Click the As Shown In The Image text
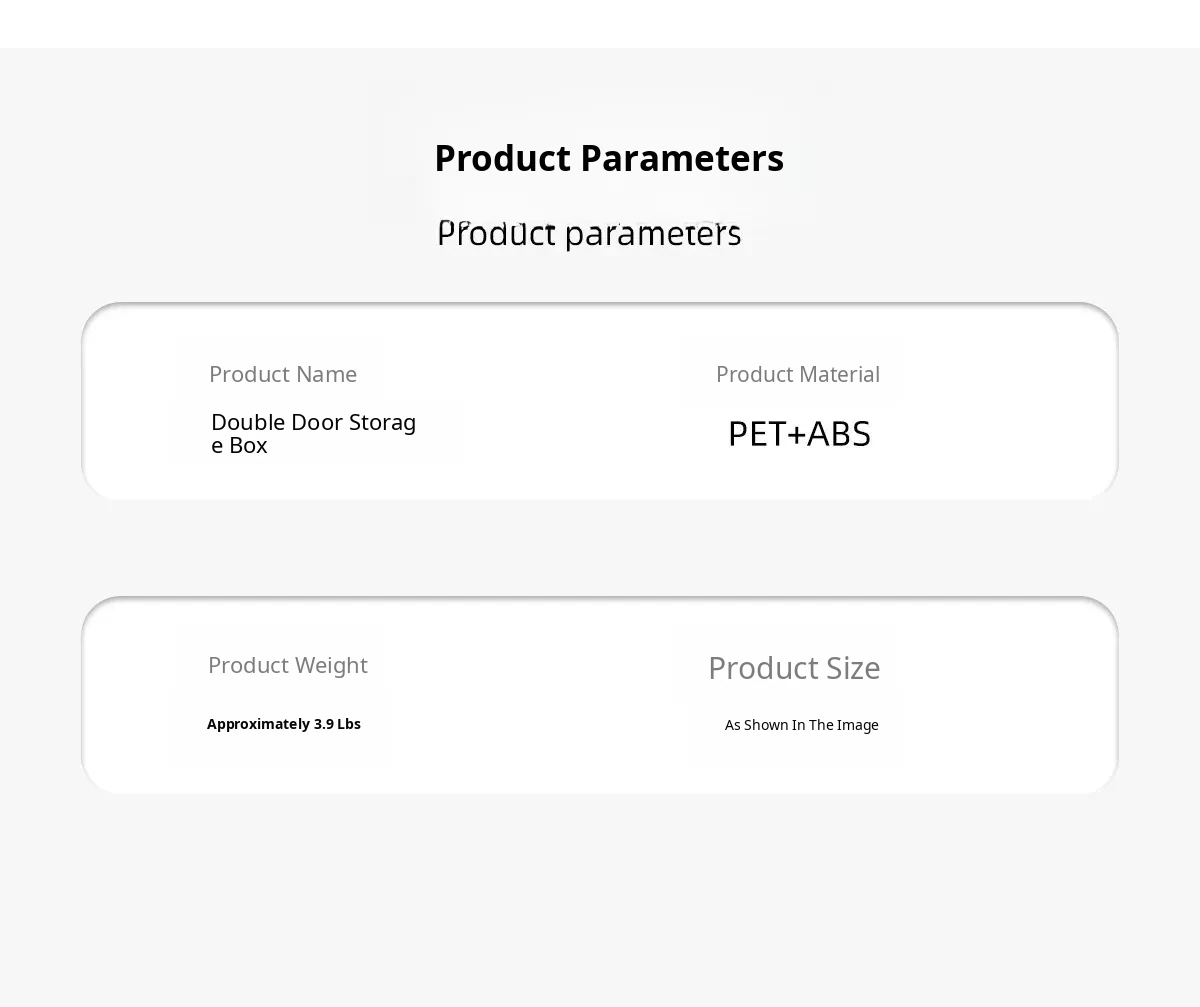1200x1007 pixels. tap(802, 725)
